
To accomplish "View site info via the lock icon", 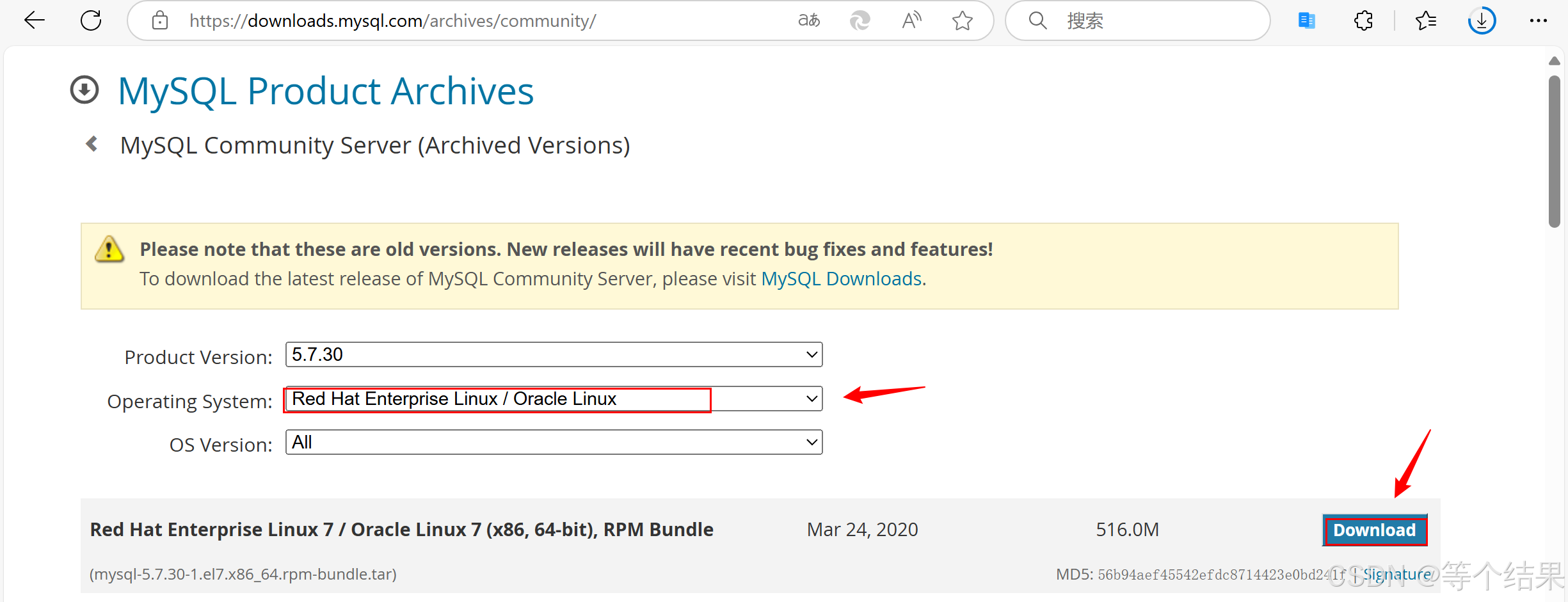I will click(x=160, y=20).
